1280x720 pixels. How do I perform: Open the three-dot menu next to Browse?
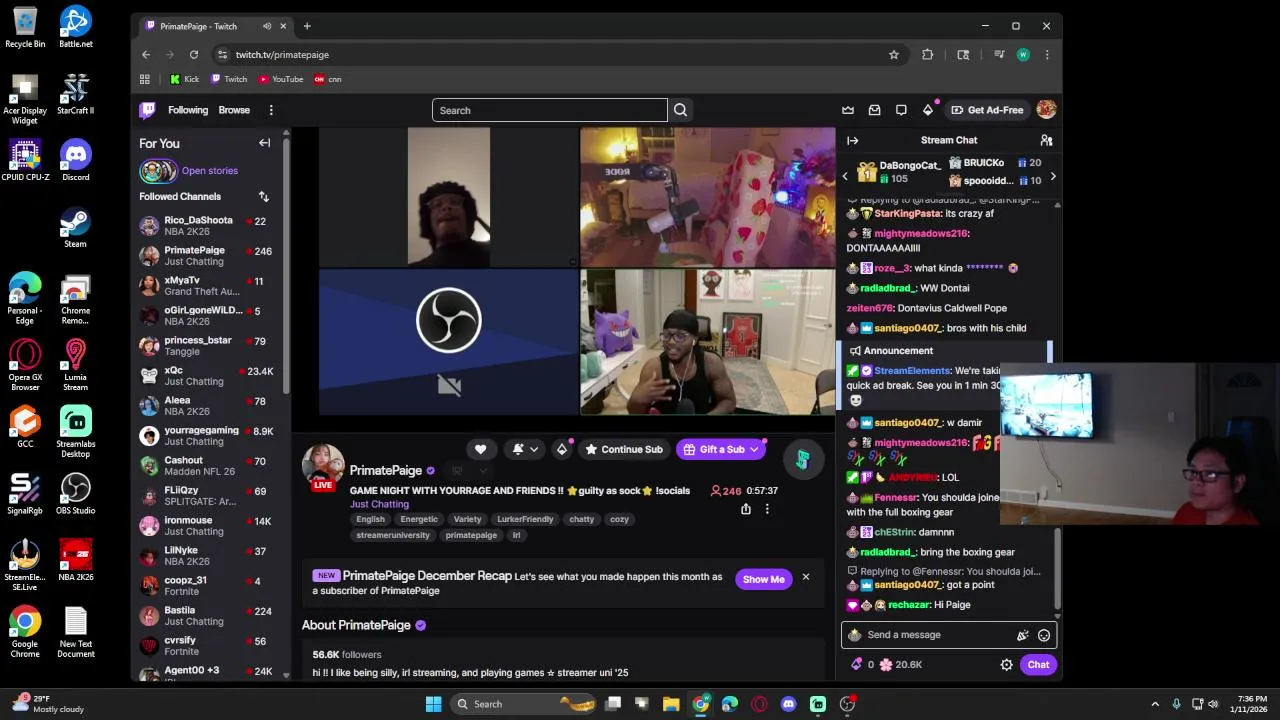click(x=270, y=110)
